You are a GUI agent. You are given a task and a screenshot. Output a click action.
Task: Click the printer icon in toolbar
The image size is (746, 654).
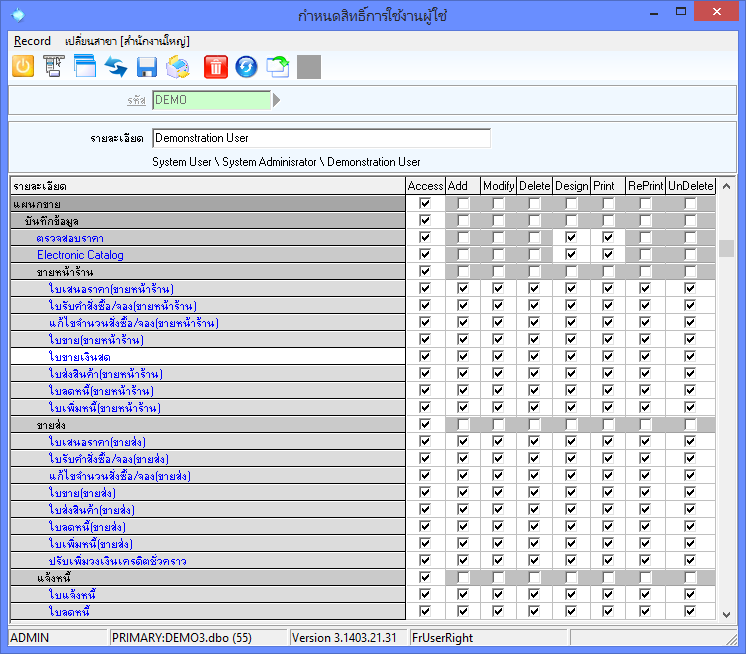click(178, 67)
